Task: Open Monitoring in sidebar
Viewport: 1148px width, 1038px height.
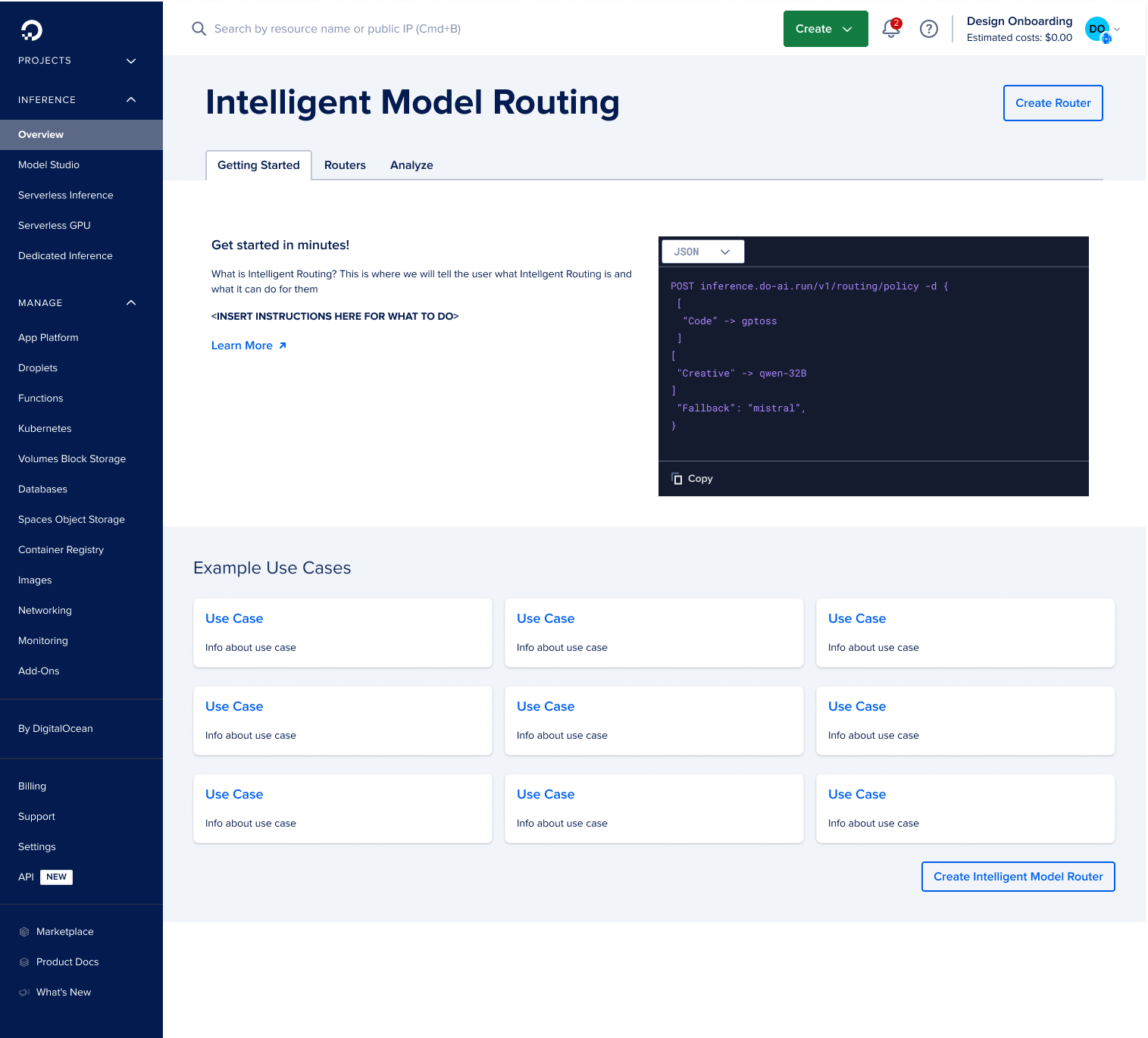Action: pos(81,641)
